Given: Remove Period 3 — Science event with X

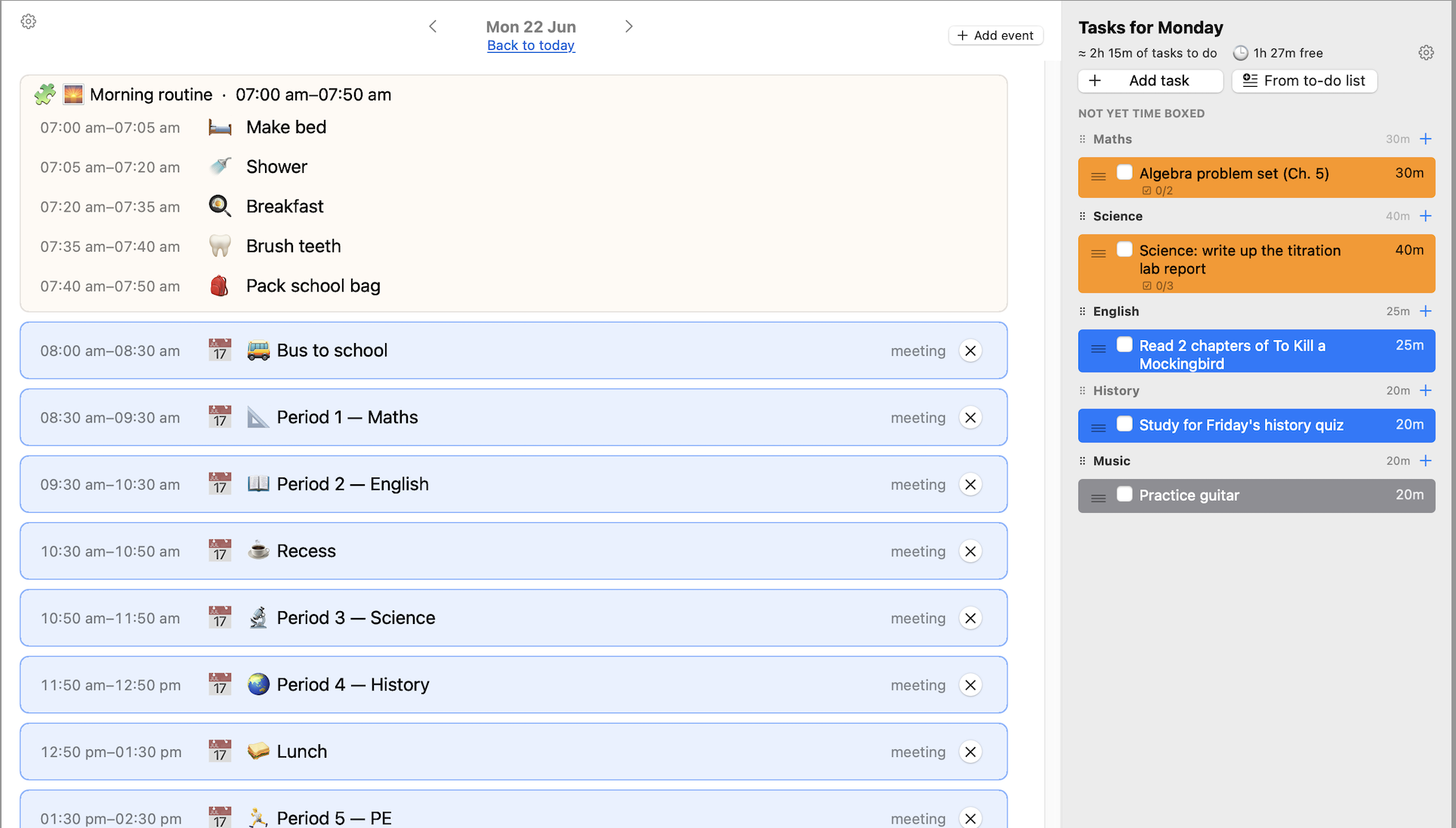Looking at the screenshot, I should pyautogui.click(x=970, y=618).
